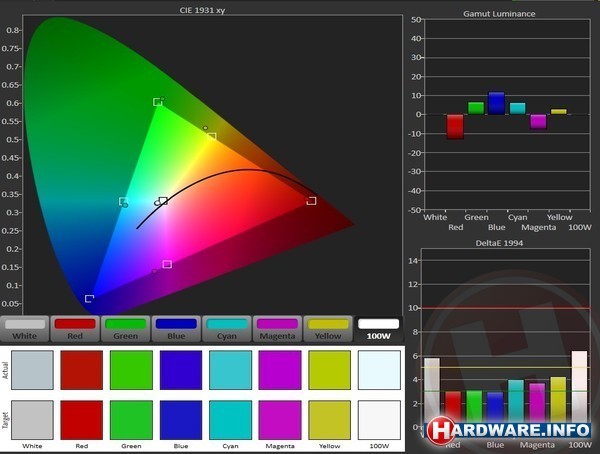600x454 pixels.
Task: Click the Target Magenta swatch
Action: point(280,420)
